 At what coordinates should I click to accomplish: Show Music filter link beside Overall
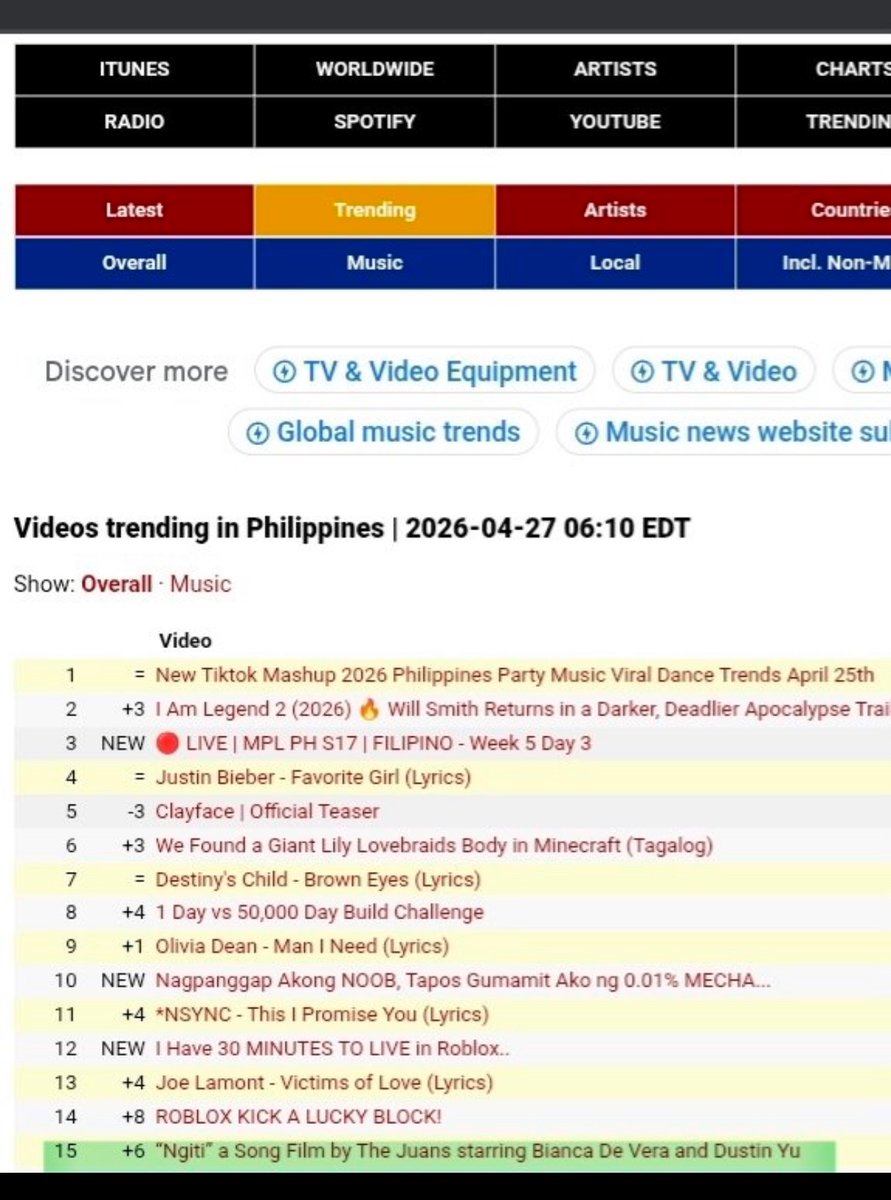click(200, 584)
